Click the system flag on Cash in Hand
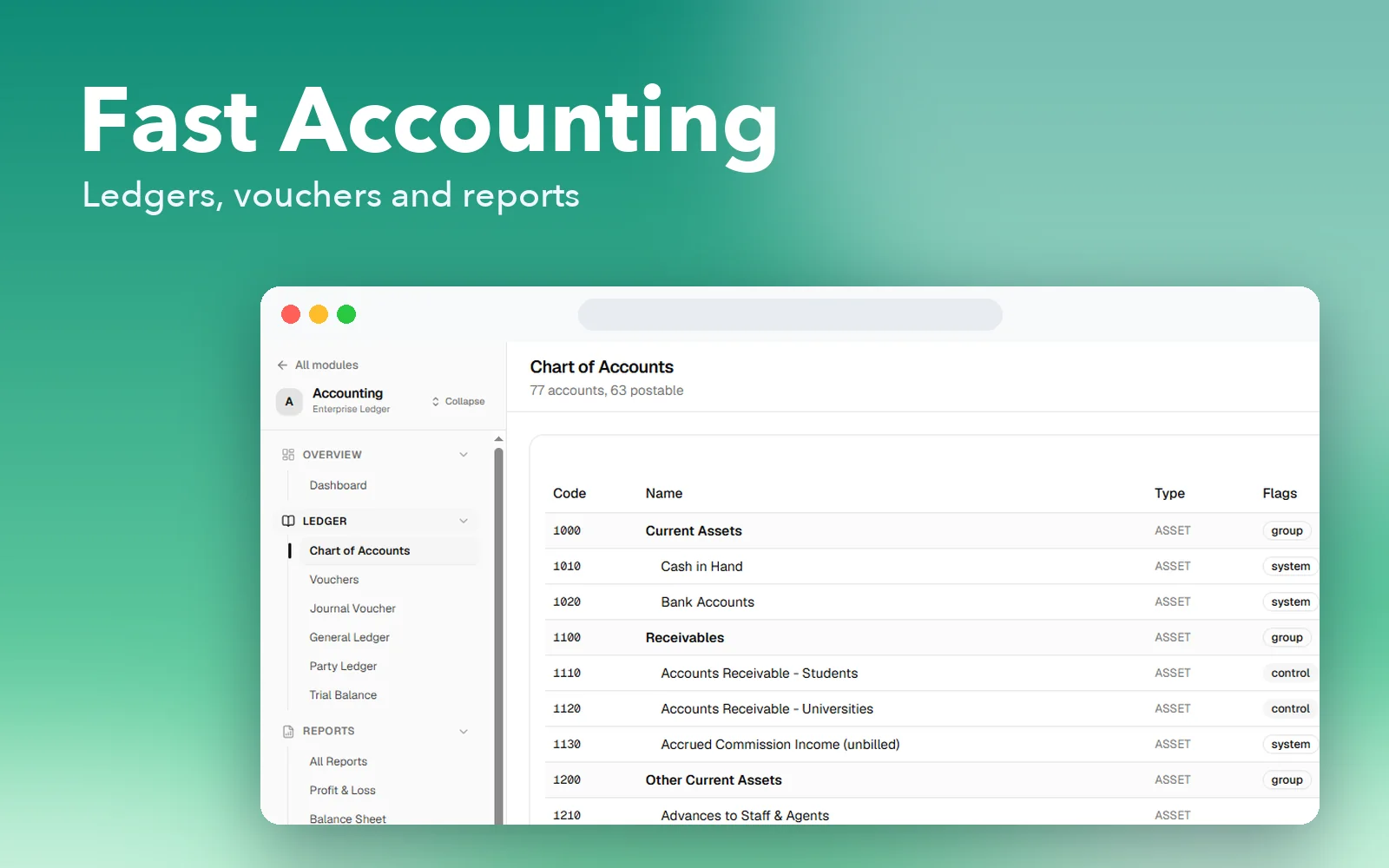 point(1290,567)
